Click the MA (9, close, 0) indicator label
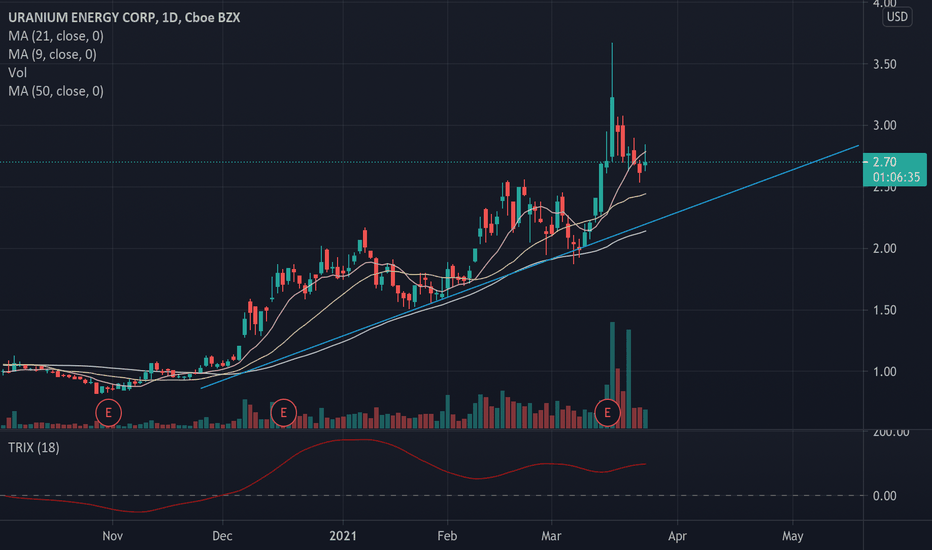The image size is (932, 550). 52,55
